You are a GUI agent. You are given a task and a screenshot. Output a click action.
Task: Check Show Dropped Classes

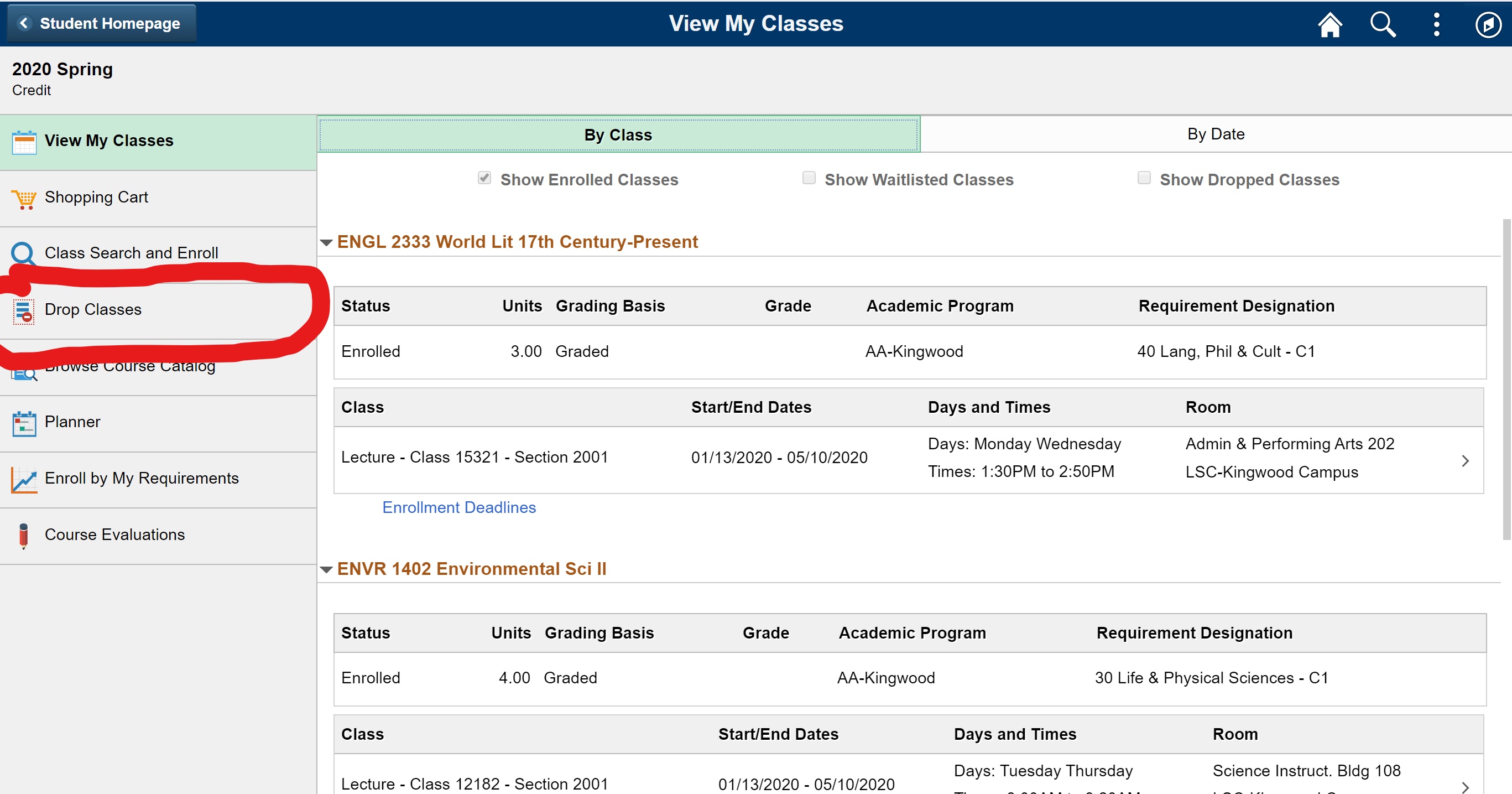click(1143, 178)
